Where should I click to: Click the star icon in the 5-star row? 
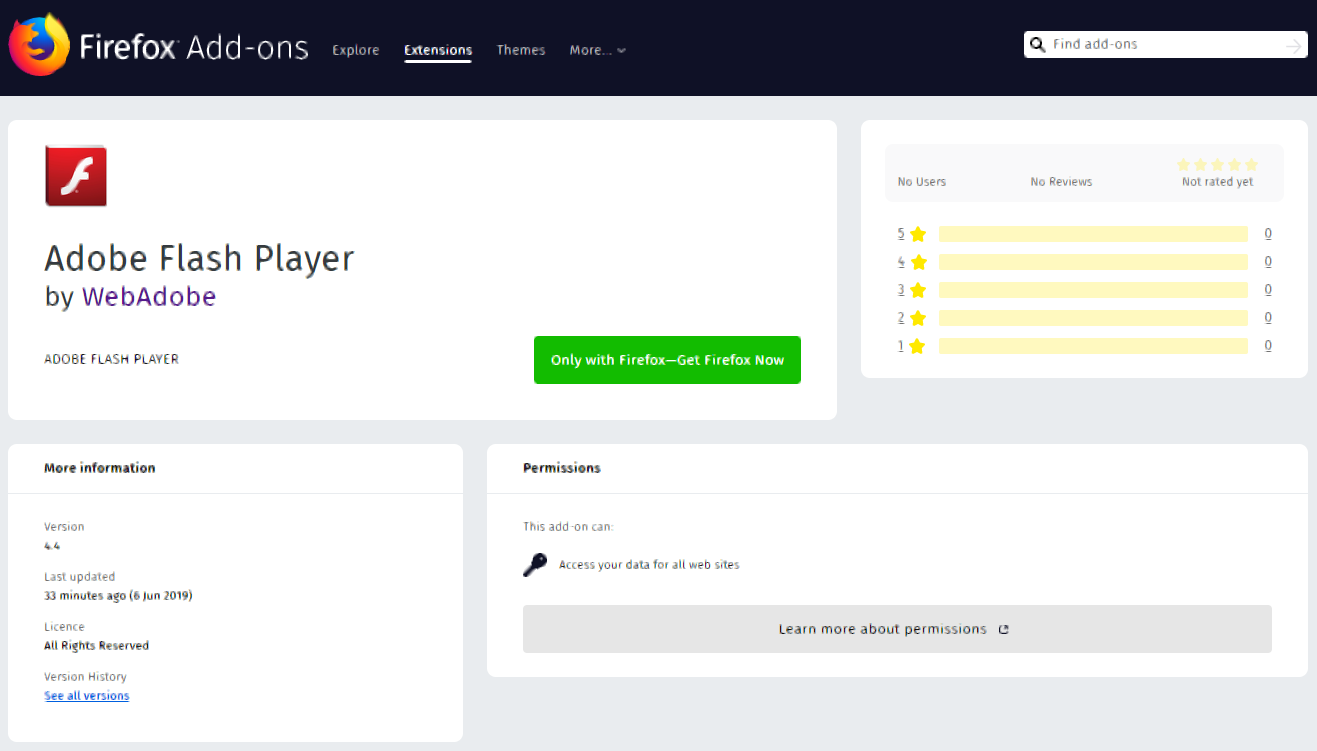tap(918, 234)
